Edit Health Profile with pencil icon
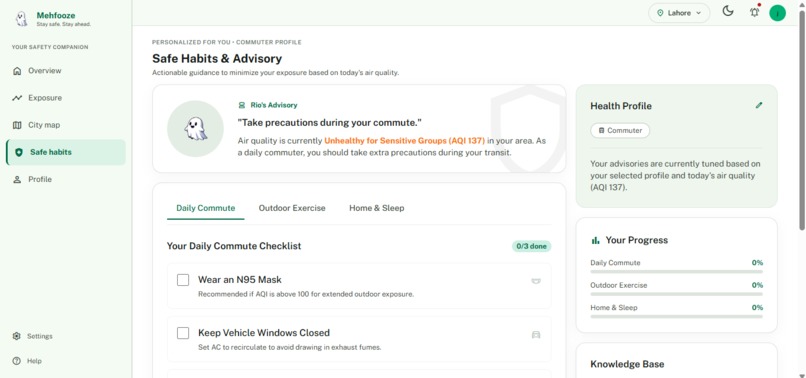 [759, 105]
